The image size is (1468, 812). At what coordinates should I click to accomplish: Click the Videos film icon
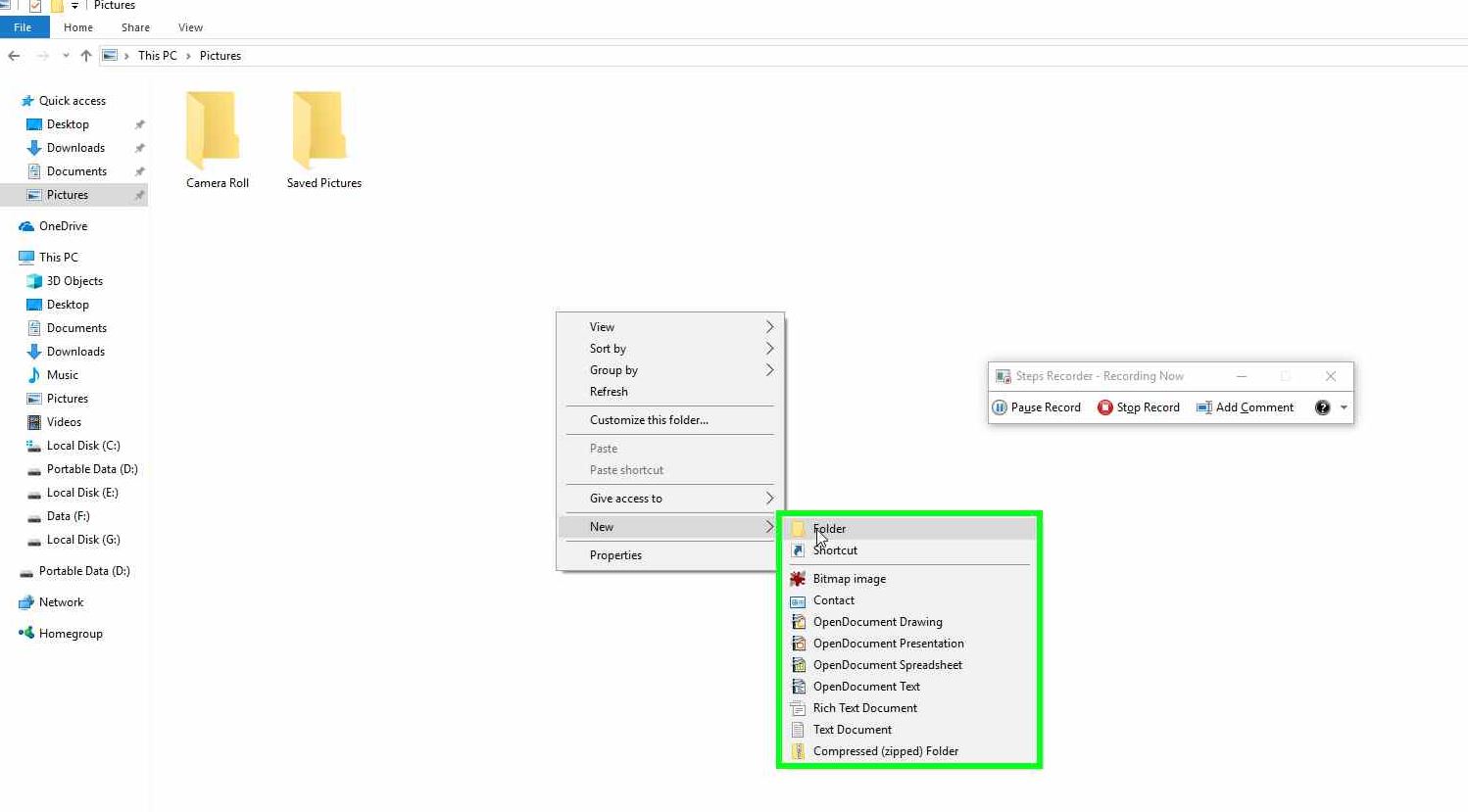coord(34,422)
